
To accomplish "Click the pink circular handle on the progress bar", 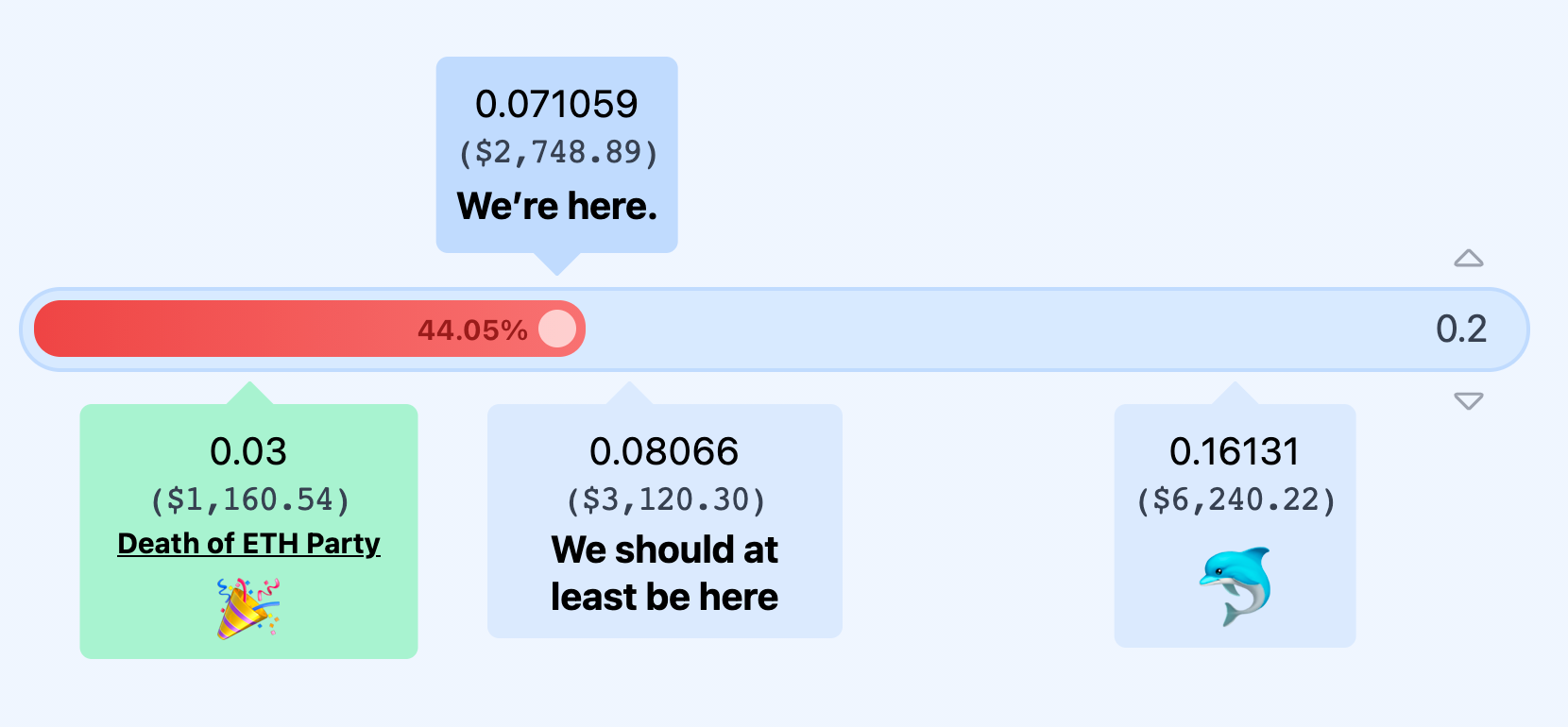I will [x=557, y=330].
